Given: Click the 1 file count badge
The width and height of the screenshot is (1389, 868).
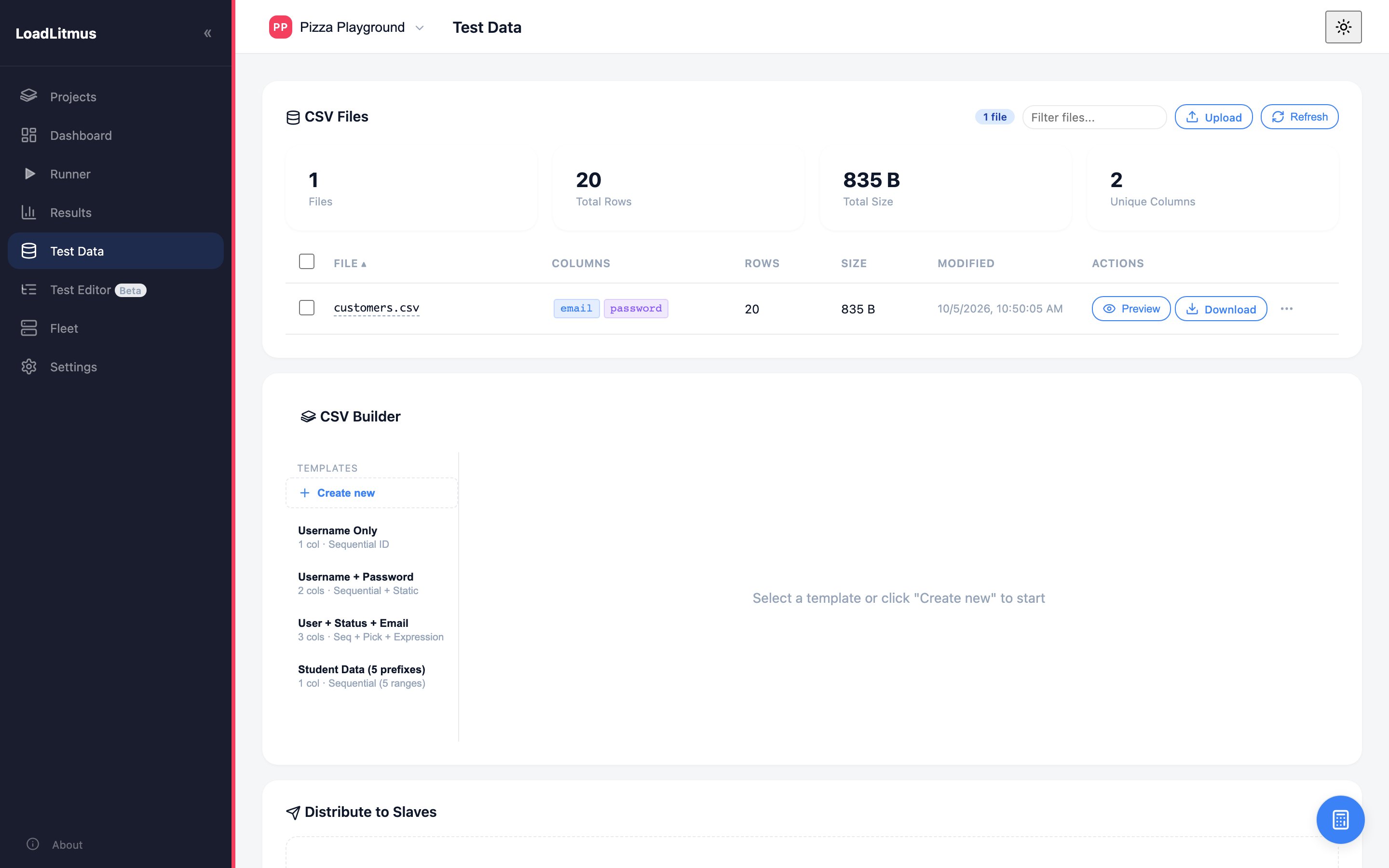Looking at the screenshot, I should [x=994, y=117].
